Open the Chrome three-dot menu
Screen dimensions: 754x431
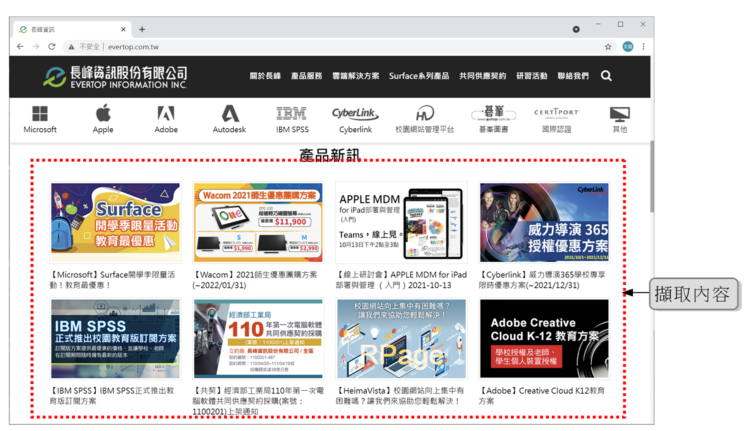643,47
